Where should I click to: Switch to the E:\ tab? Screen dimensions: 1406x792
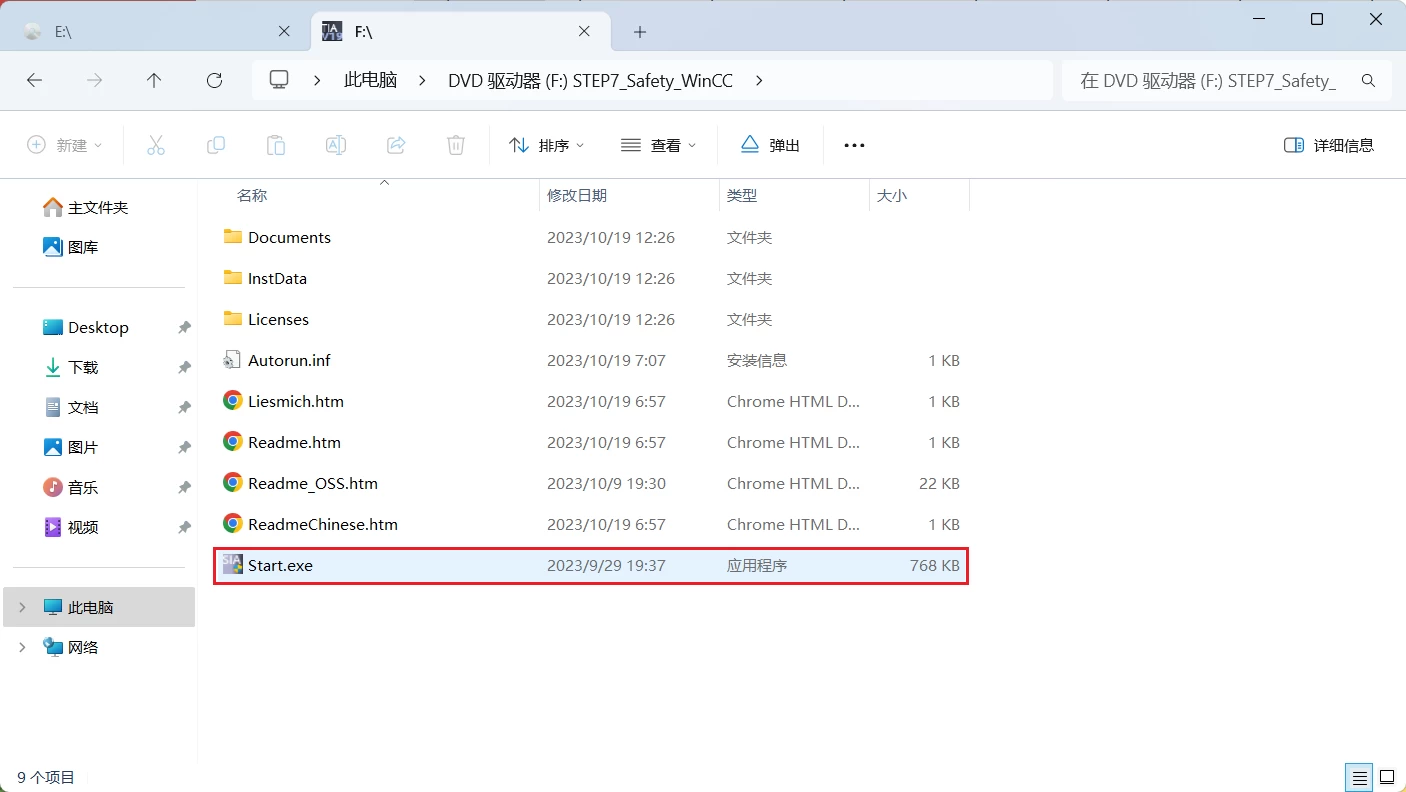(x=156, y=32)
